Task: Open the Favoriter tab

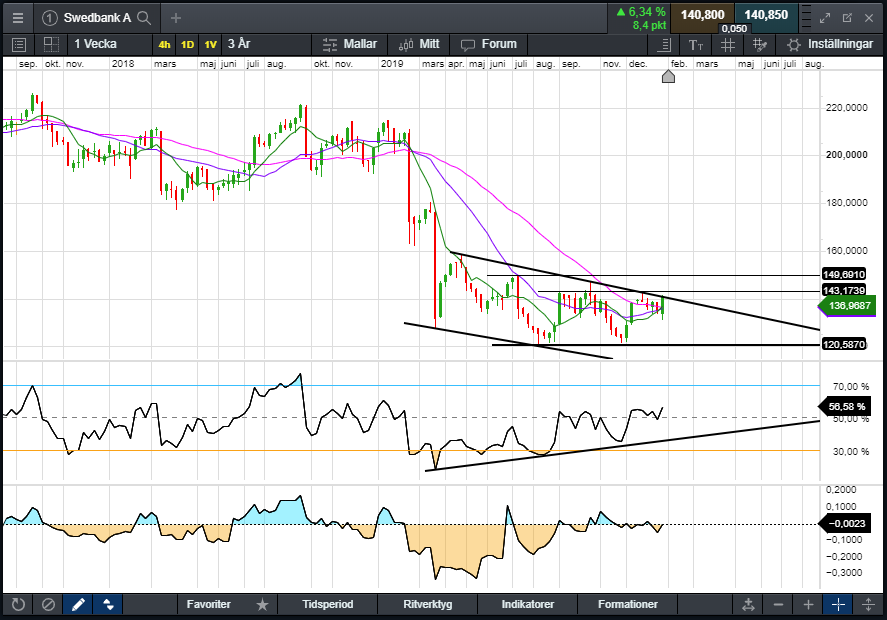Action: [209, 604]
